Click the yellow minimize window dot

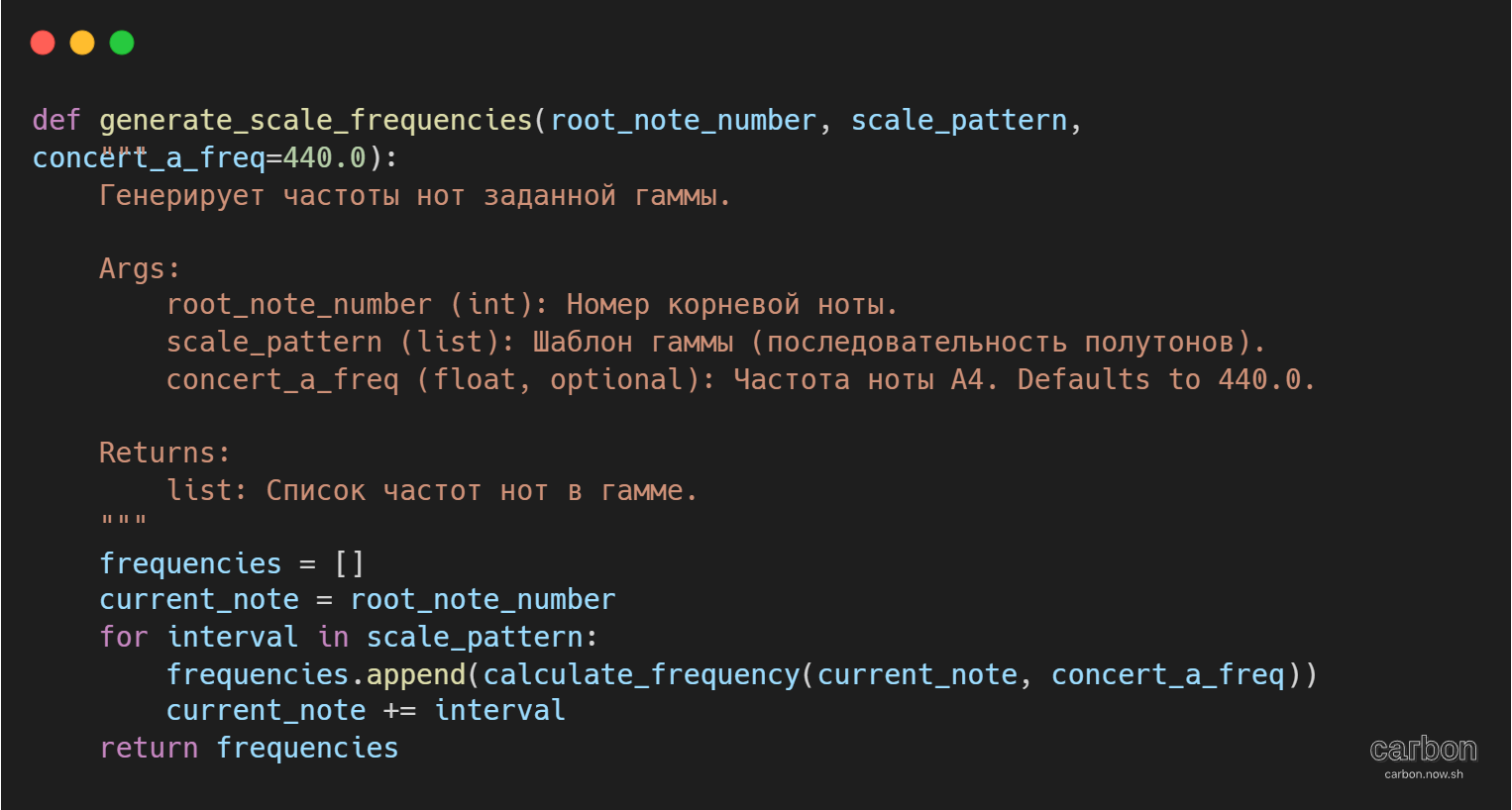pos(82,43)
